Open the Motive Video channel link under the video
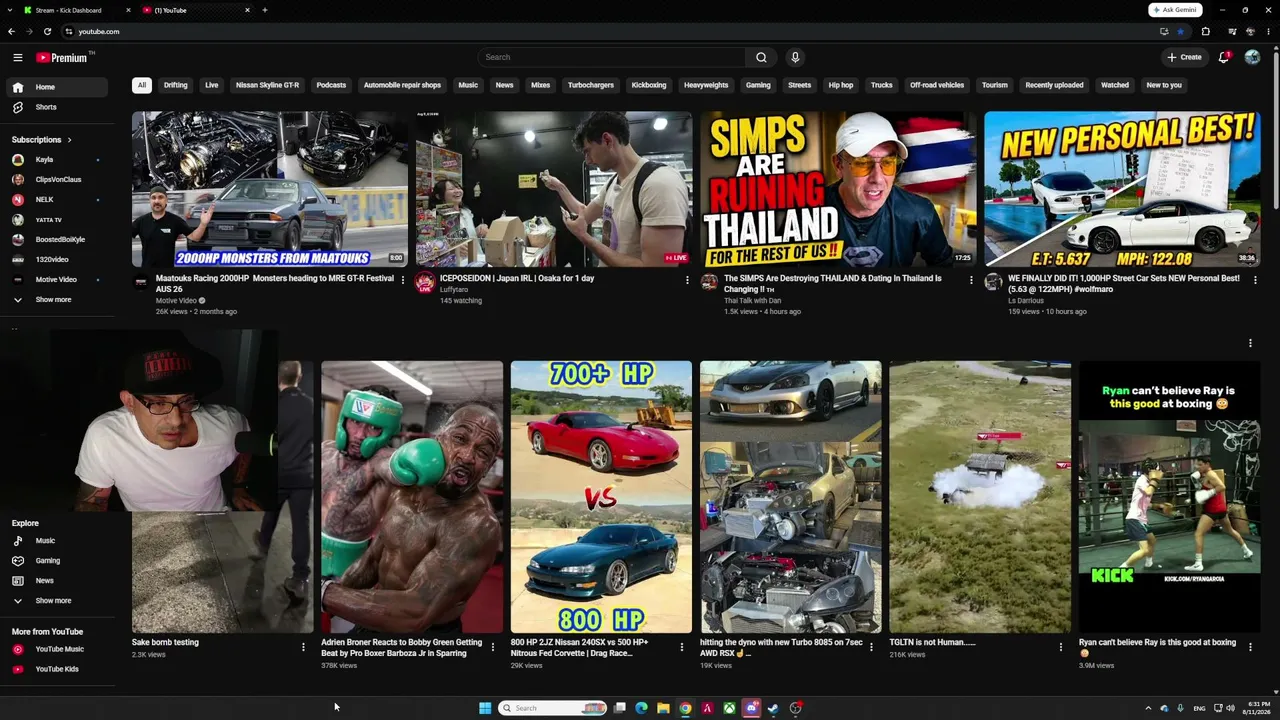Image resolution: width=1280 pixels, height=720 pixels. coord(176,301)
